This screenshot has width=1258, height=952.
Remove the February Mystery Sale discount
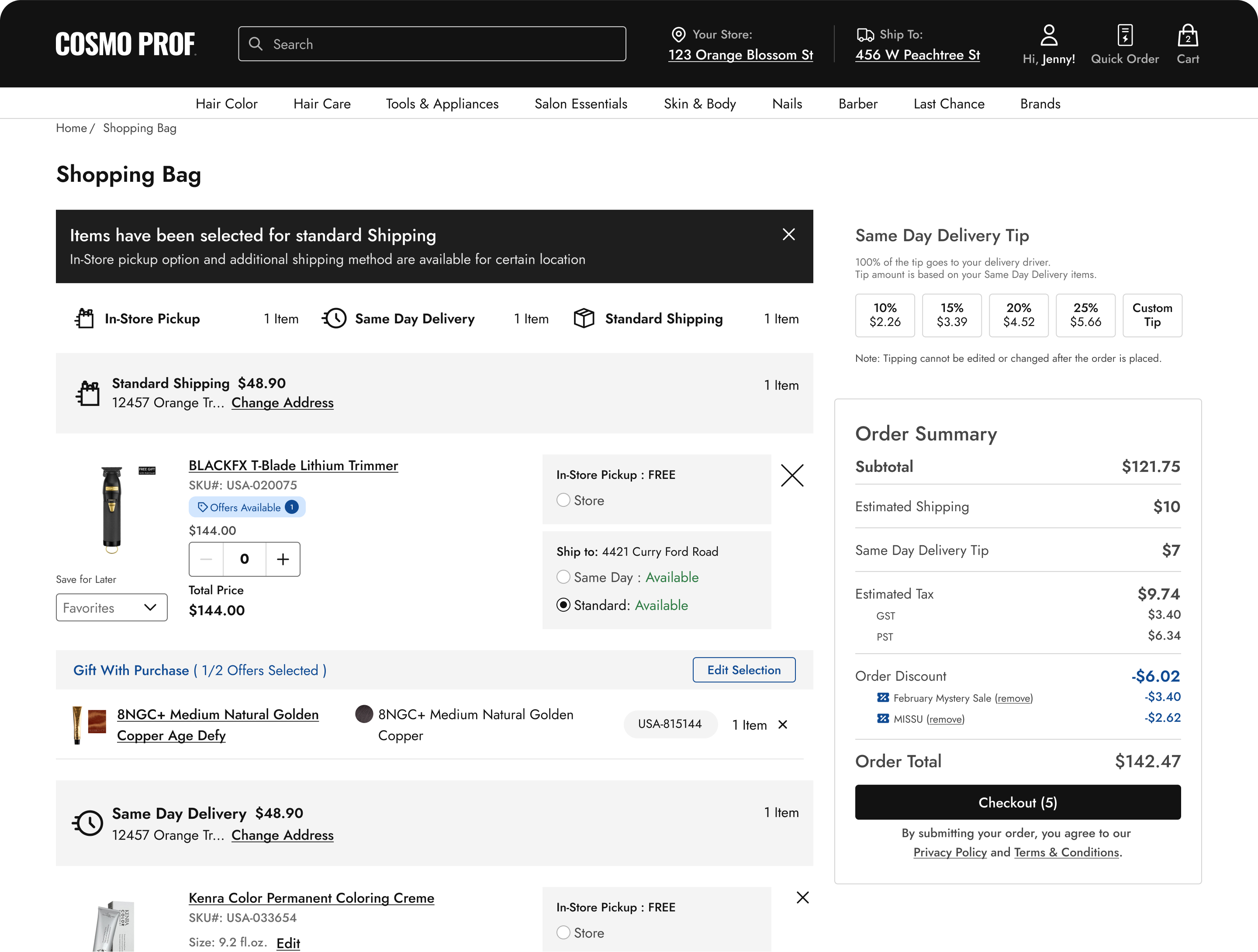point(1013,698)
